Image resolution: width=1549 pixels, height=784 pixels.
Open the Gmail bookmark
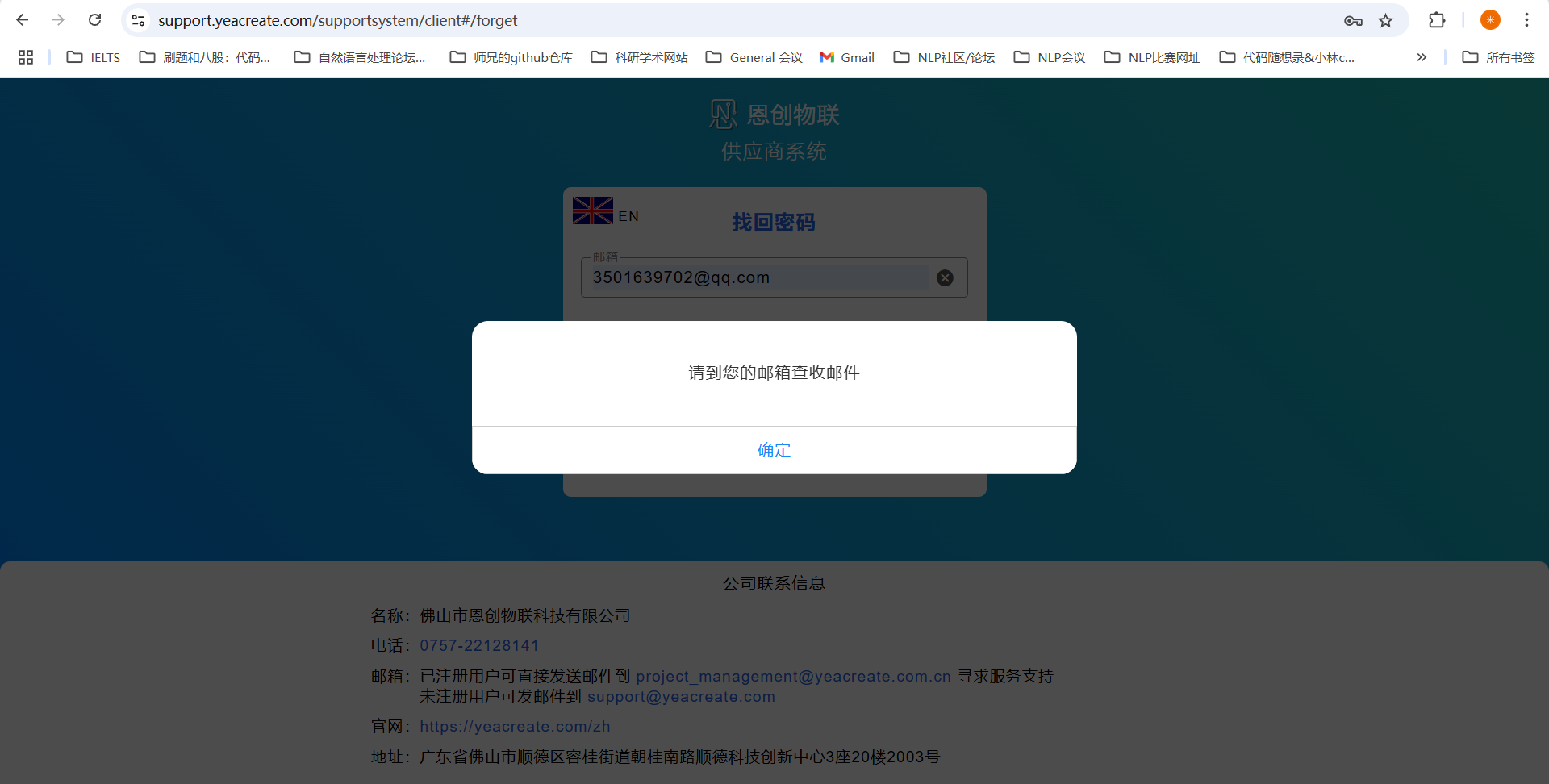tap(847, 57)
